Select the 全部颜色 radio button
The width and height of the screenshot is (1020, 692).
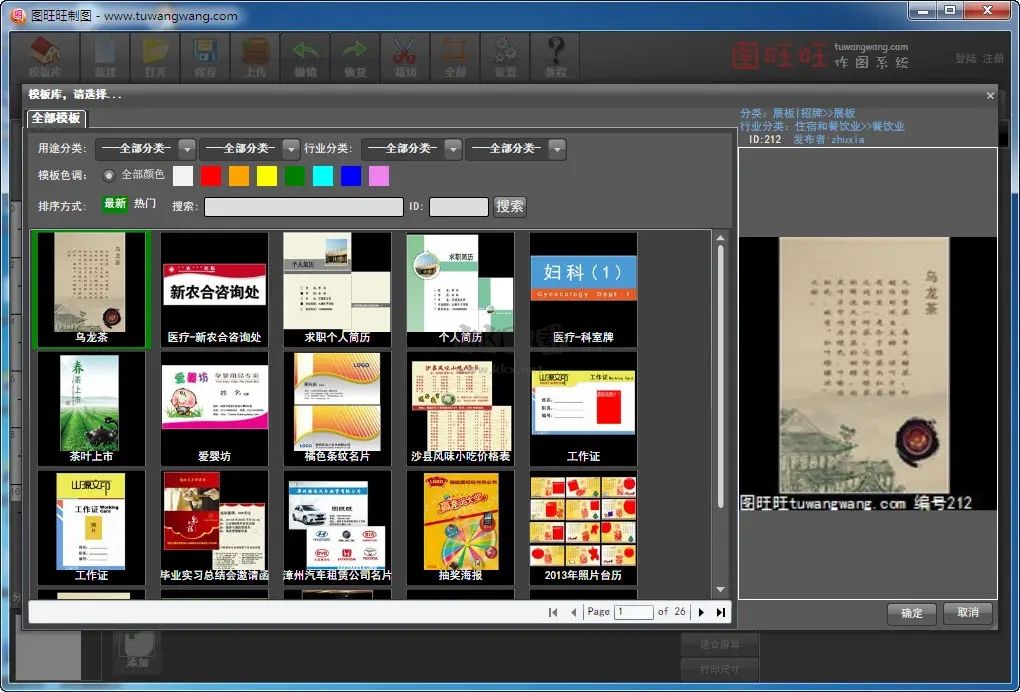pyautogui.click(x=109, y=175)
